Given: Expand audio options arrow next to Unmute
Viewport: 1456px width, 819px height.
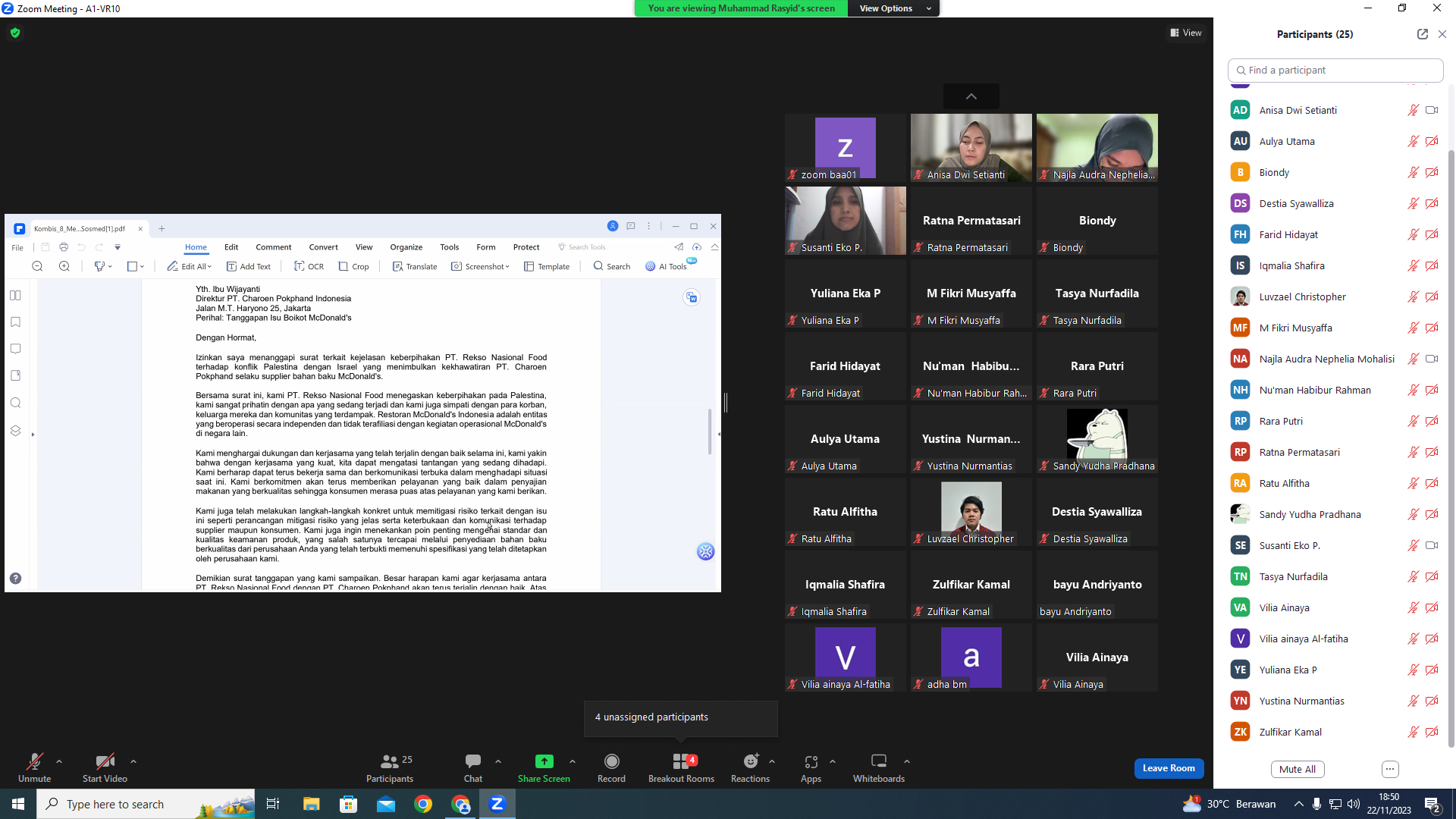Looking at the screenshot, I should (59, 761).
